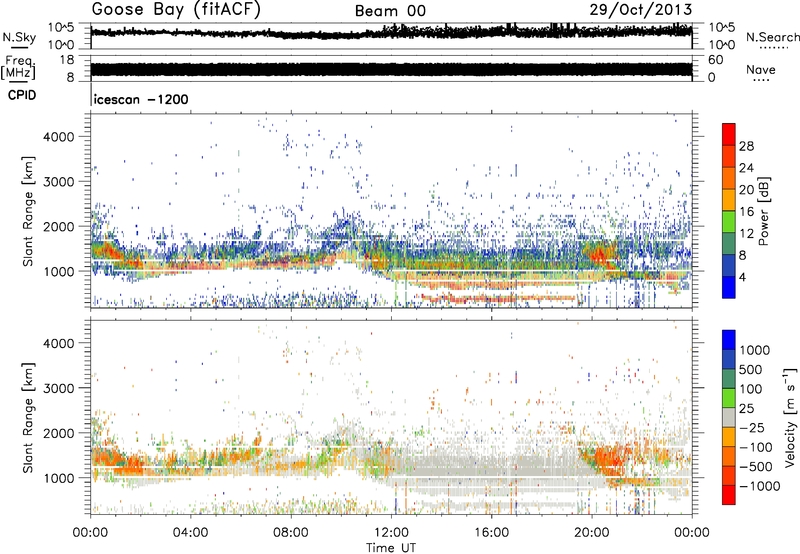Click the '18' tick on the frequency axis
The image size is (800, 554).
click(67, 60)
